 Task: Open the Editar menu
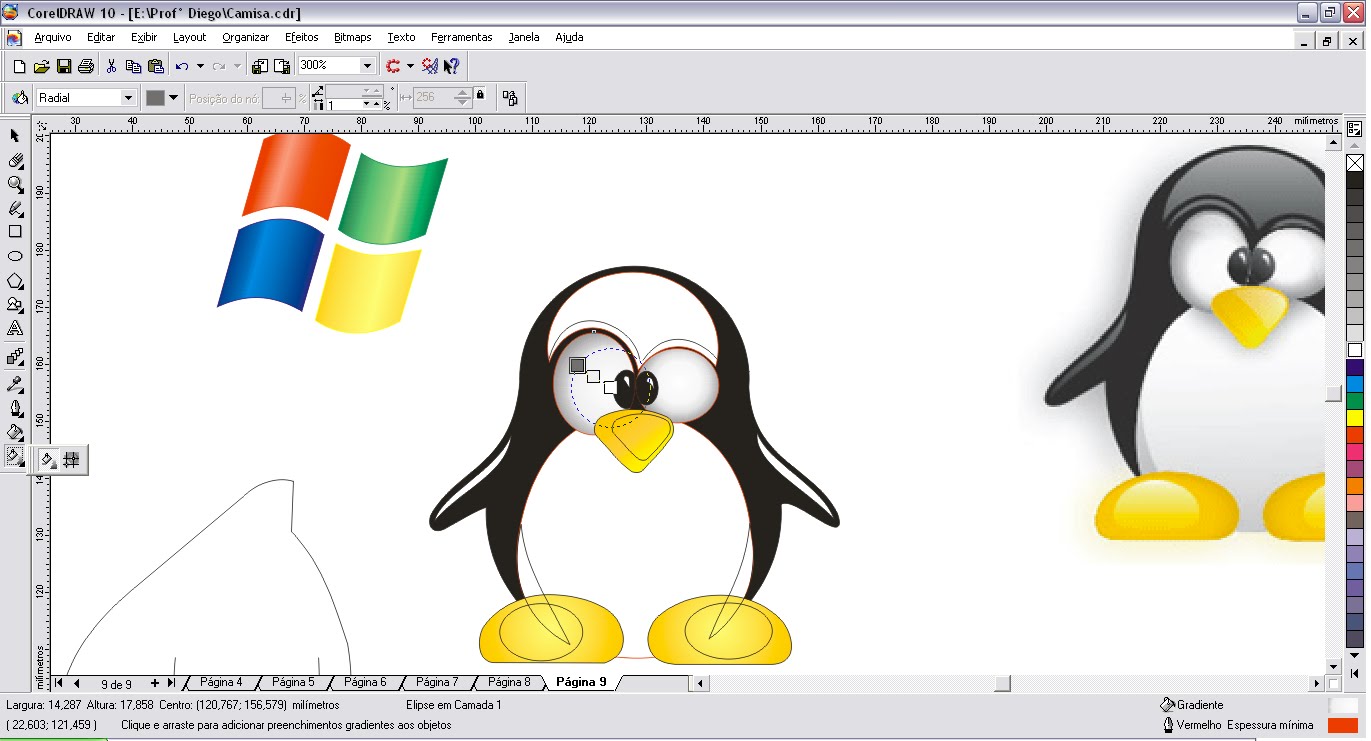tap(101, 37)
